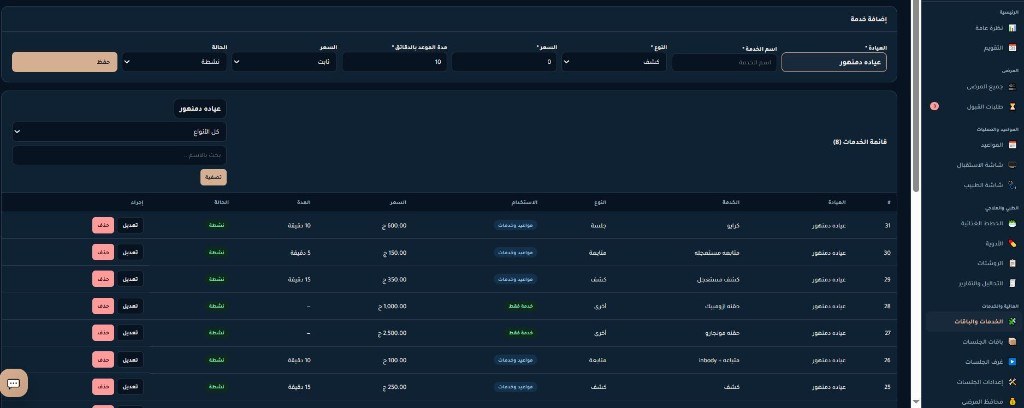Click قائمة الخدمات (8) list heading
This screenshot has width=1024, height=408.
pyautogui.click(x=860, y=142)
